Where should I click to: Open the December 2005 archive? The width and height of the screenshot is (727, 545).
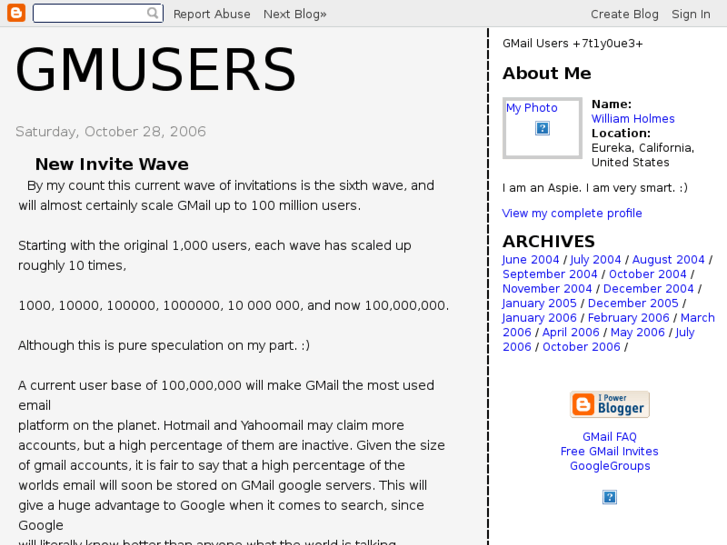pyautogui.click(x=633, y=303)
